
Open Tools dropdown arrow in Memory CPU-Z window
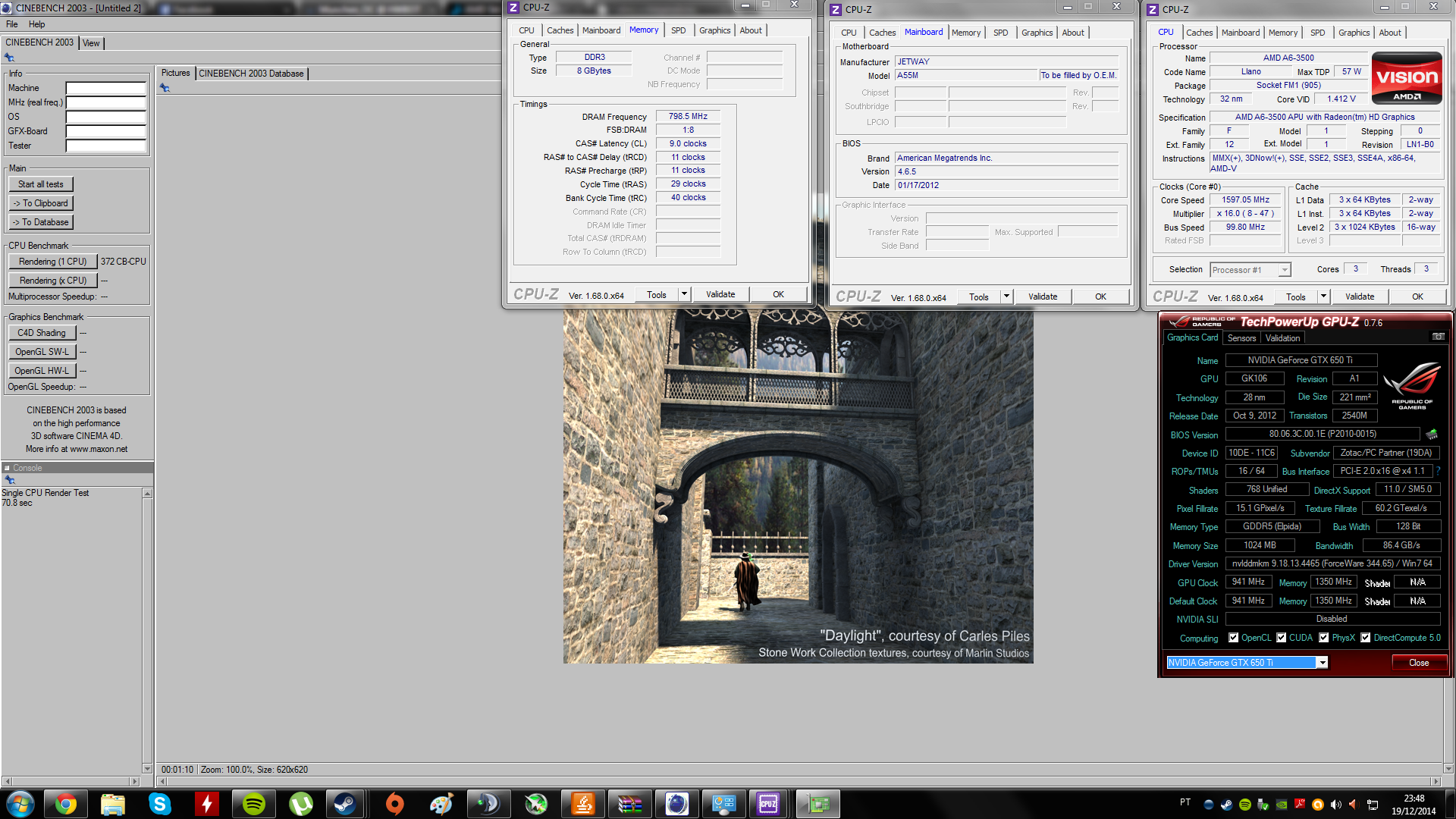click(x=684, y=294)
